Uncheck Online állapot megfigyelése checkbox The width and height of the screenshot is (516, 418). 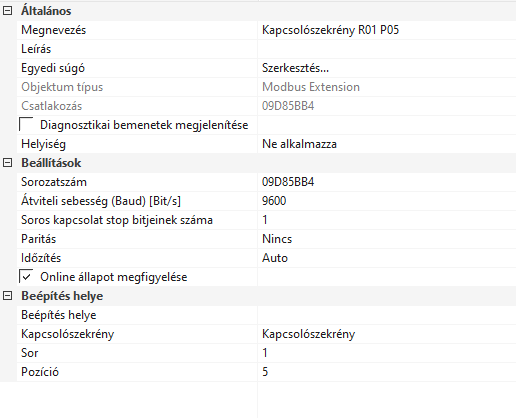click(x=26, y=277)
